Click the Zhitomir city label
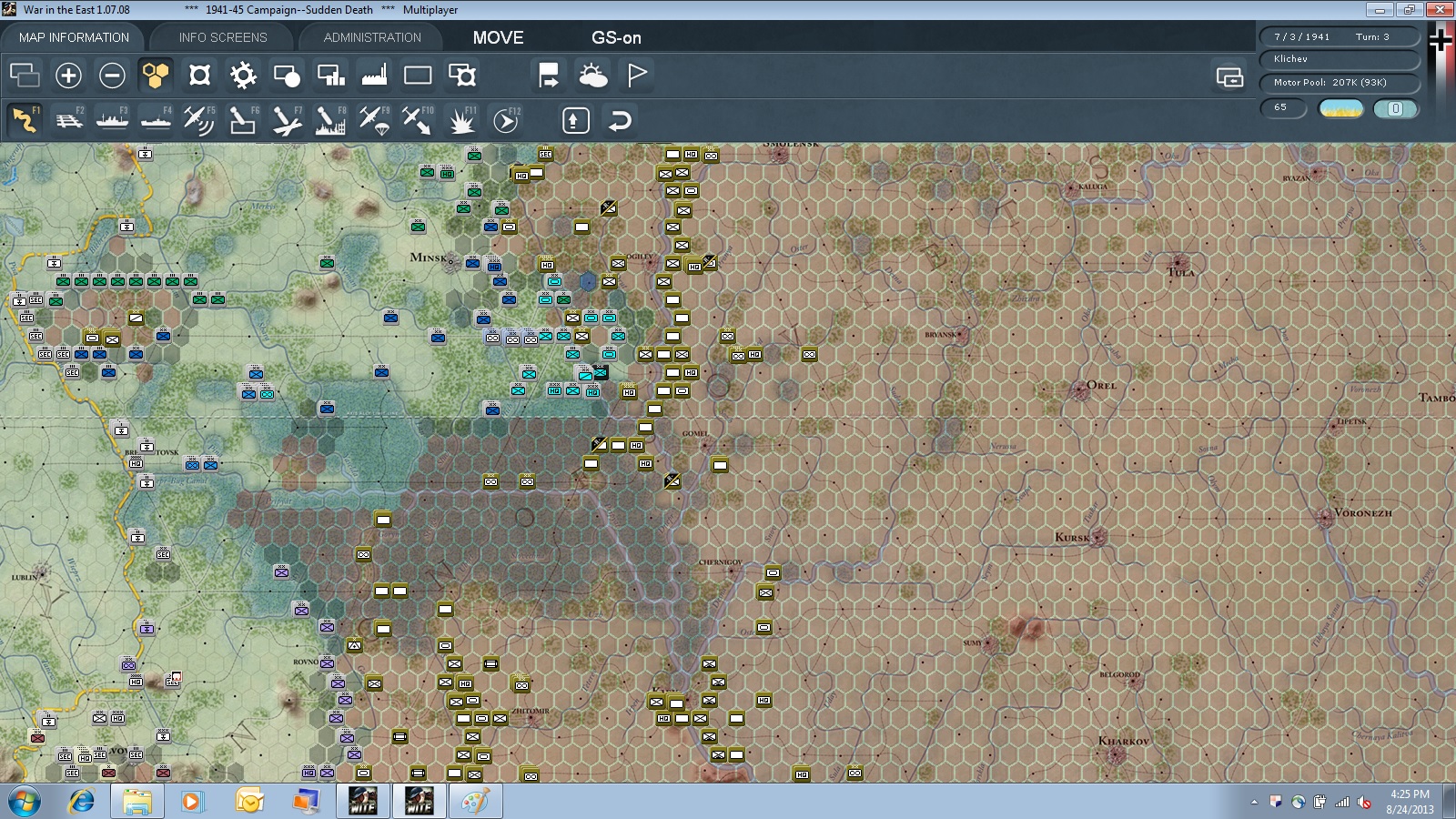1456x819 pixels. click(x=530, y=711)
